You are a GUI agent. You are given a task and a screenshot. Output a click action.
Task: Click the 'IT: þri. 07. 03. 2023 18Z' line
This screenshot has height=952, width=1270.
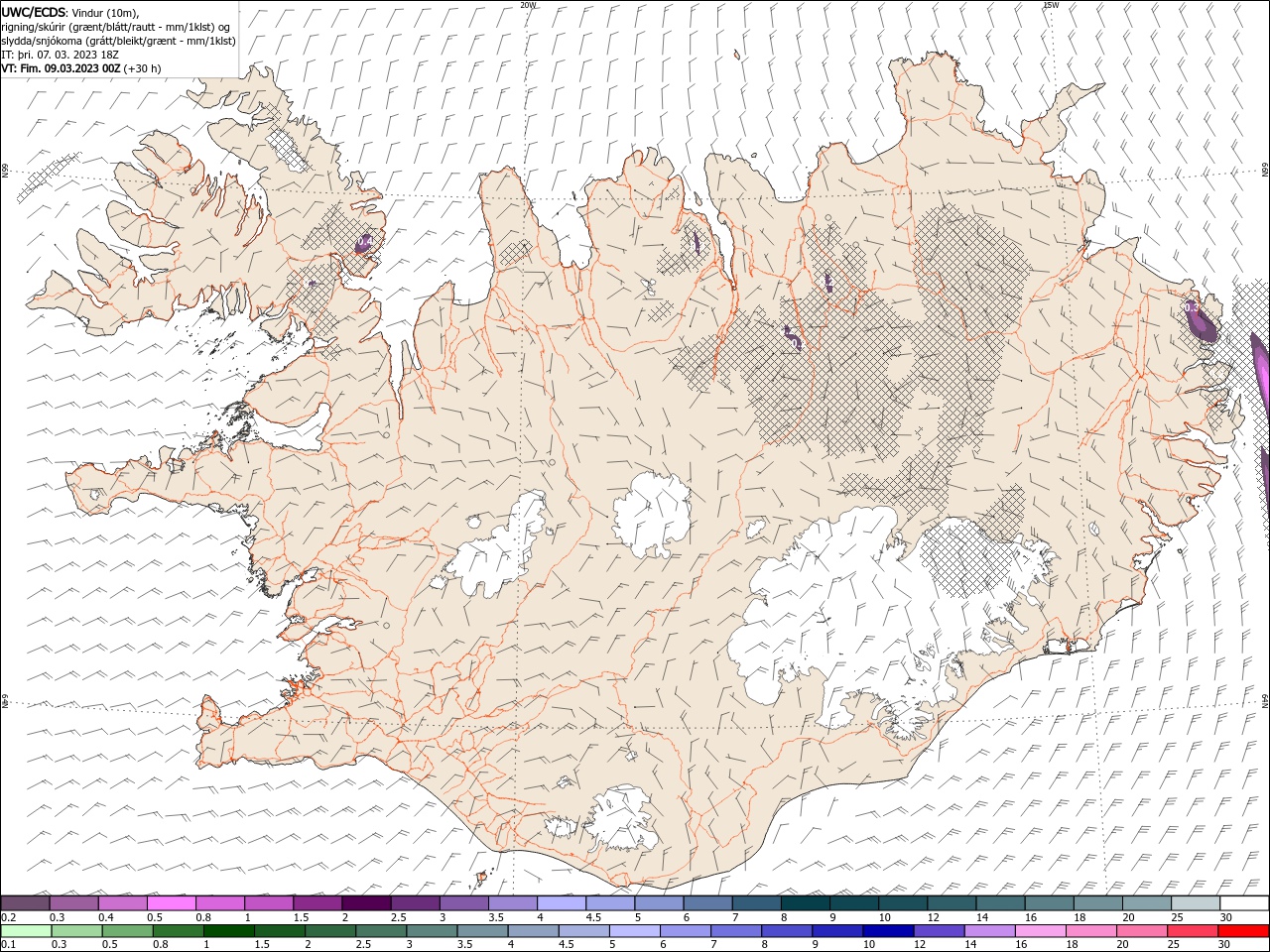(60, 55)
